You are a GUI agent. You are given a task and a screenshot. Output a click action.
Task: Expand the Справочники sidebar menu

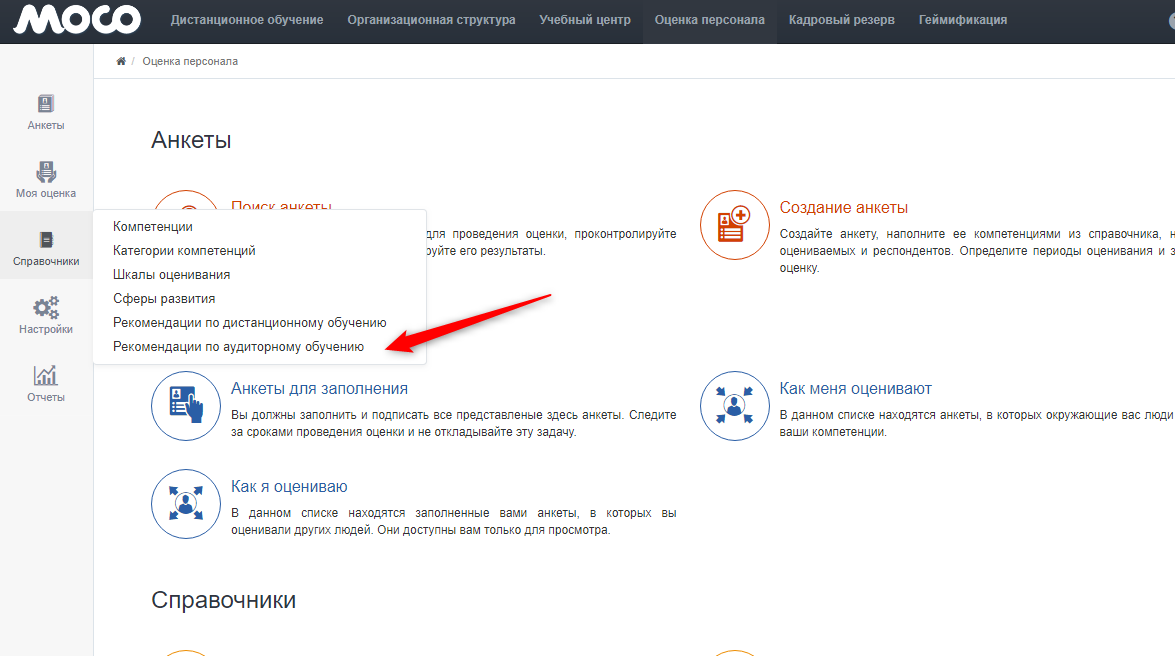click(x=46, y=248)
